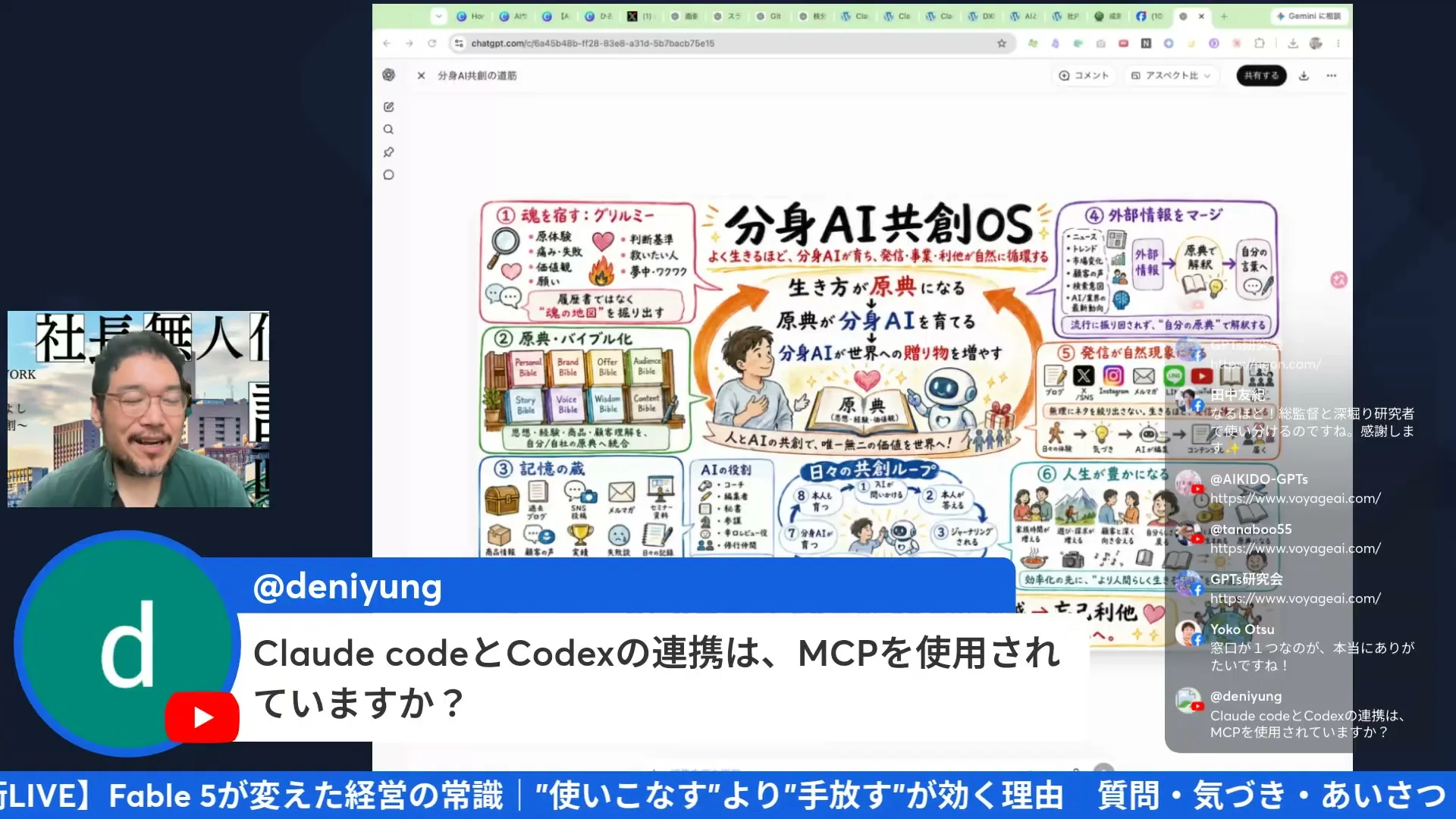Click the @AIKIDO-GPTs comment name
Screen dimensions: 1456x819
[1259, 479]
